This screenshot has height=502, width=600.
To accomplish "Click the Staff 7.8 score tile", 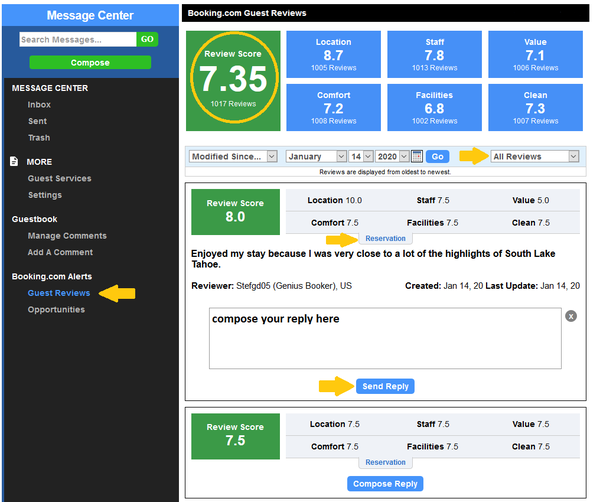I will pyautogui.click(x=434, y=54).
